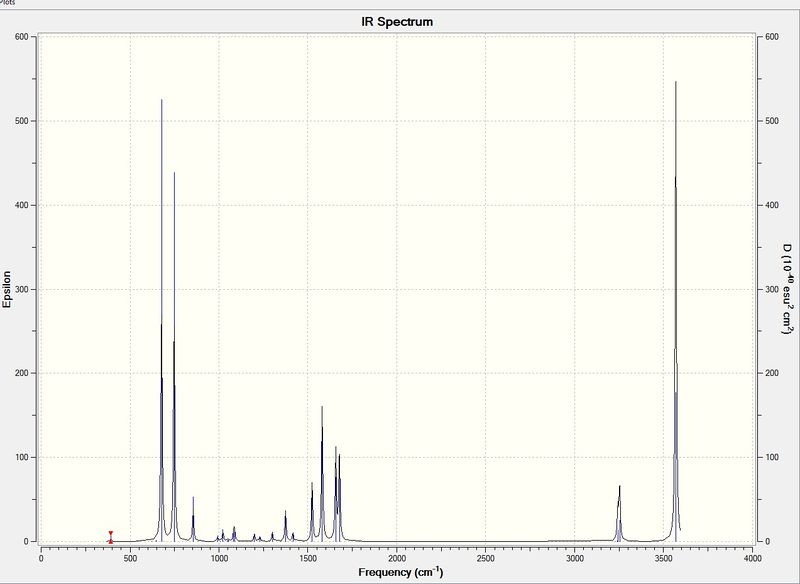Click the Frequency (cm-1) axis label
The width and height of the screenshot is (800, 584).
401,572
